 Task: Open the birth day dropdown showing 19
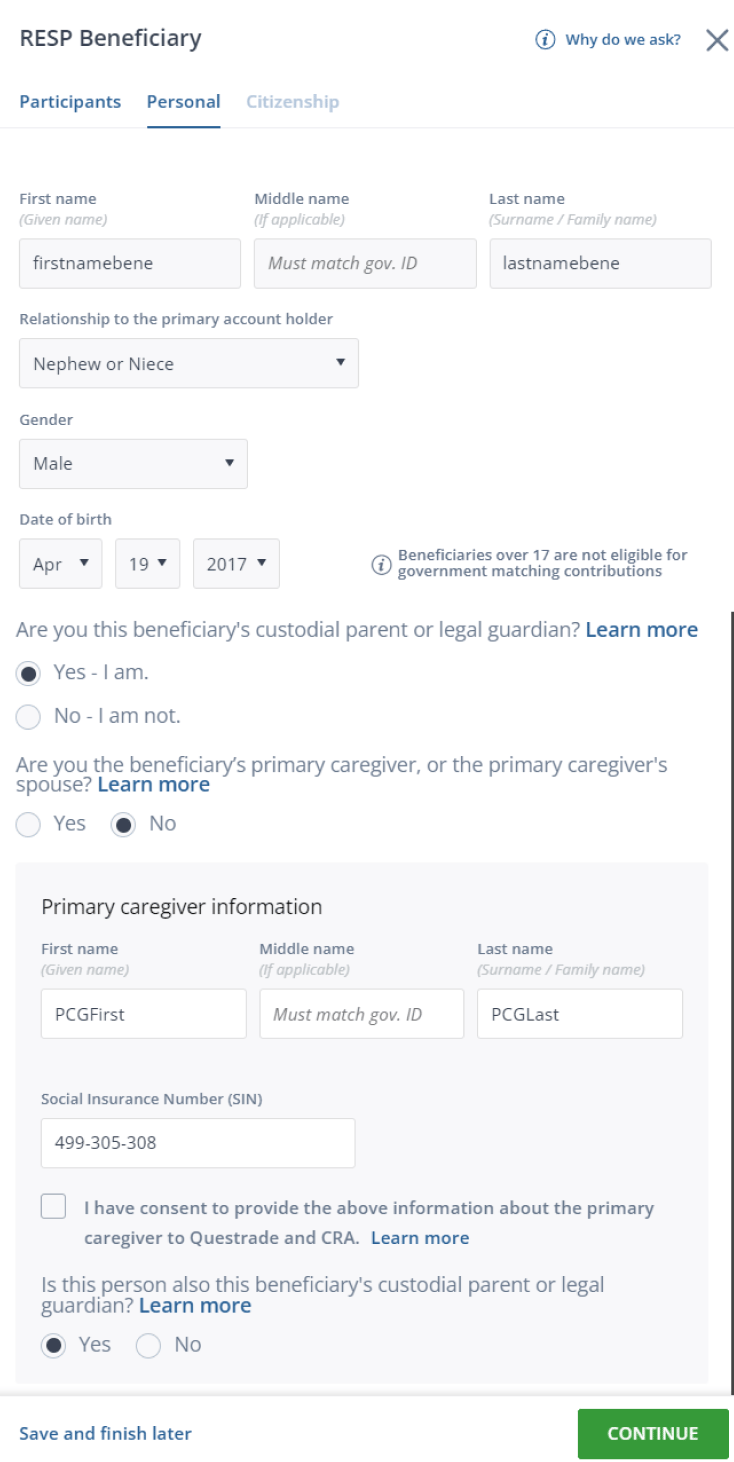pyautogui.click(x=147, y=564)
